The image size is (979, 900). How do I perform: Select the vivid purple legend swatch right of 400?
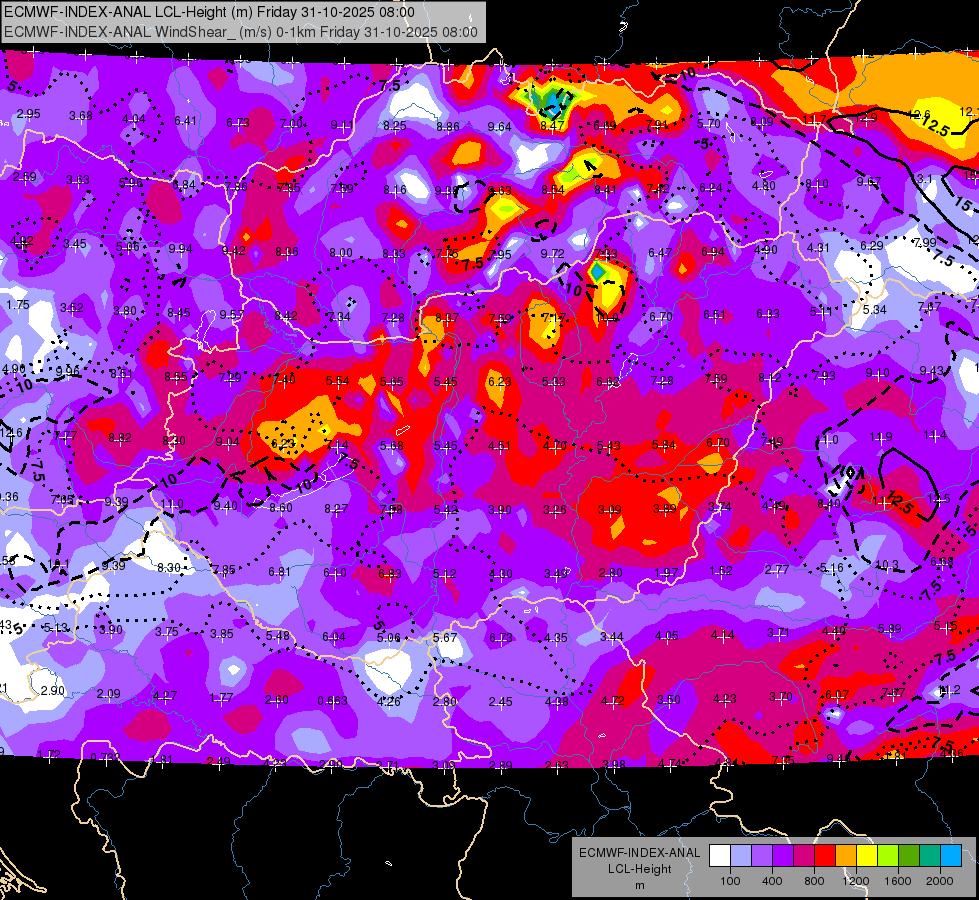click(x=783, y=855)
